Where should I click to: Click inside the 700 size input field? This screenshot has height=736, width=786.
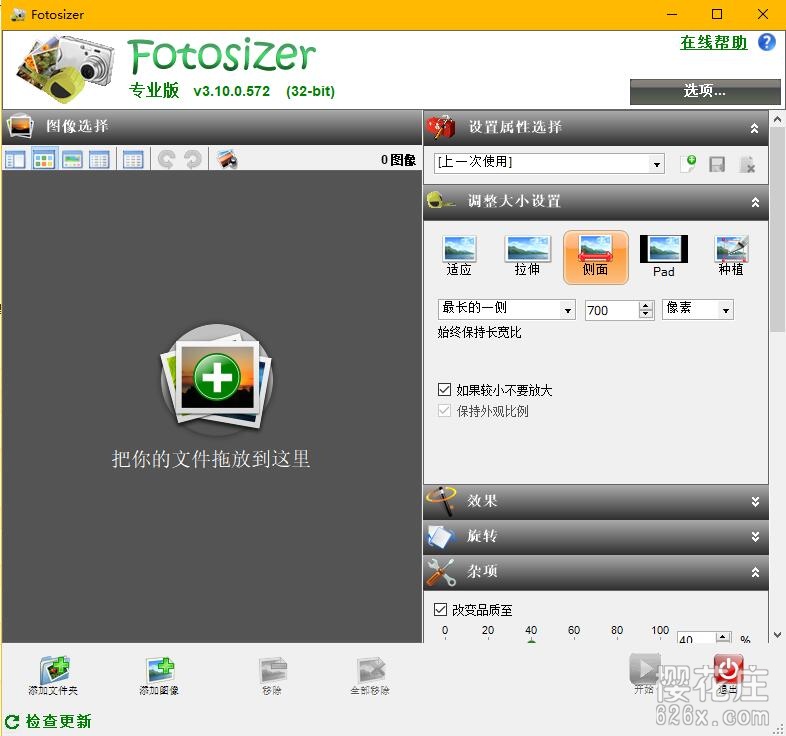612,310
